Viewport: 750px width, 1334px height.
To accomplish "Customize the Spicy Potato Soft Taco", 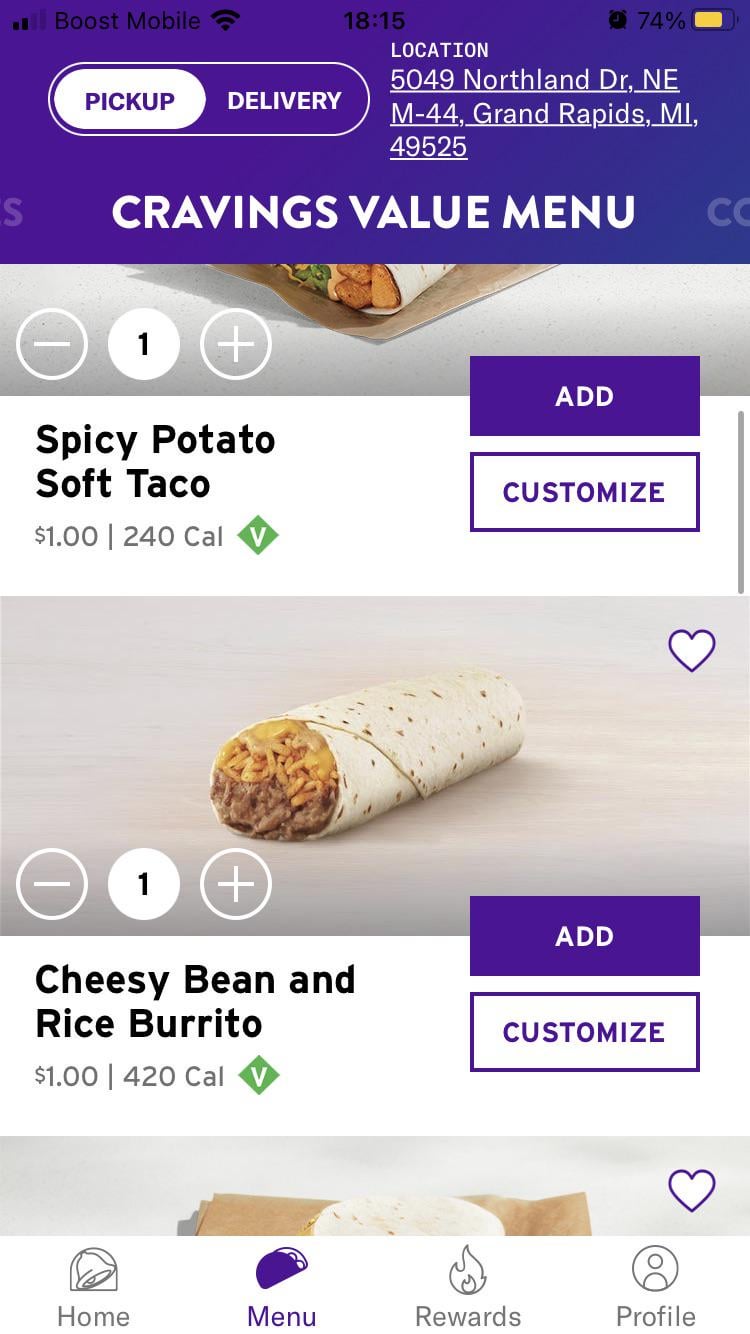I will tap(584, 492).
